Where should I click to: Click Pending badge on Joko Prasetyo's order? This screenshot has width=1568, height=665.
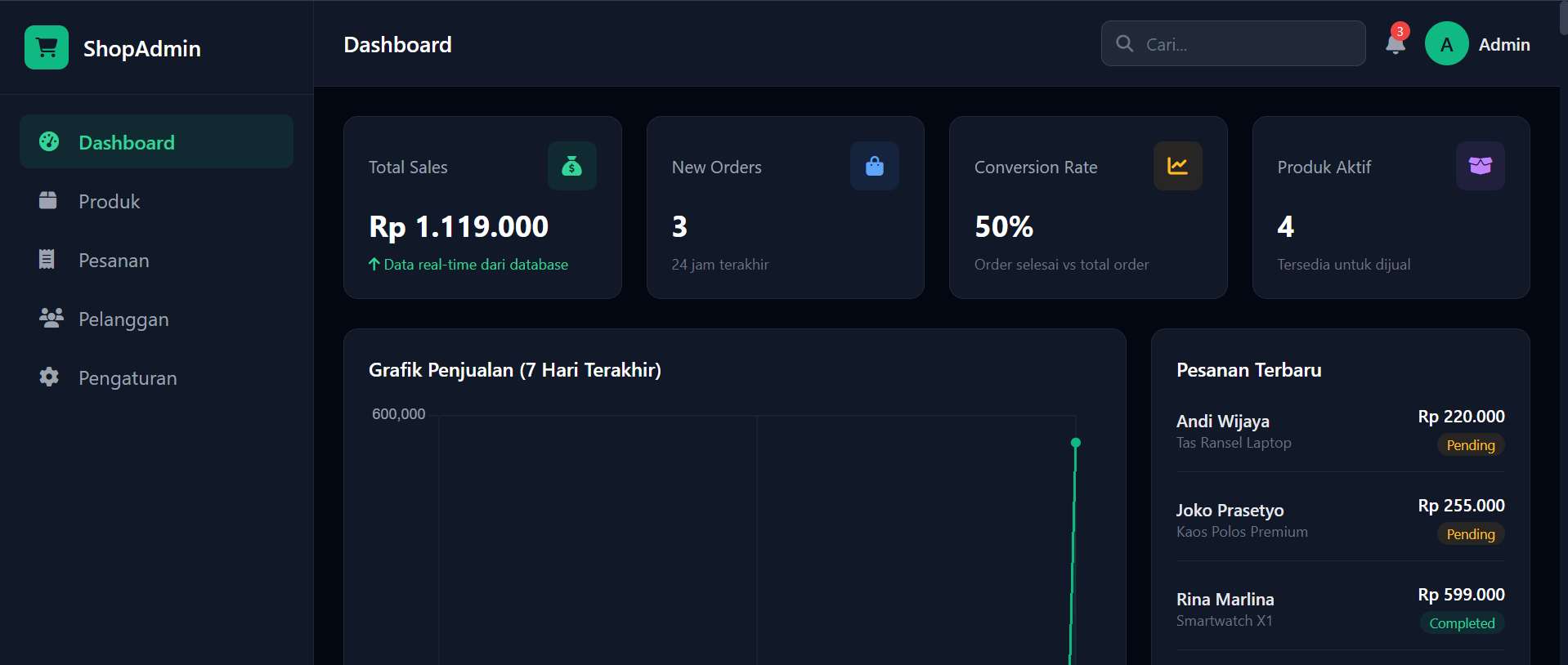click(1471, 534)
